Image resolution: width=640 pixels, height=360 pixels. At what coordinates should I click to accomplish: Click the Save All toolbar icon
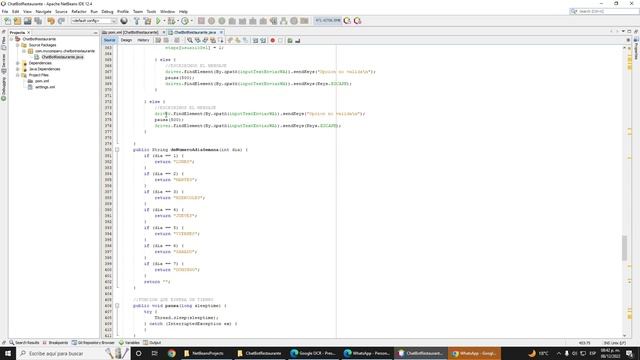tap(38, 21)
